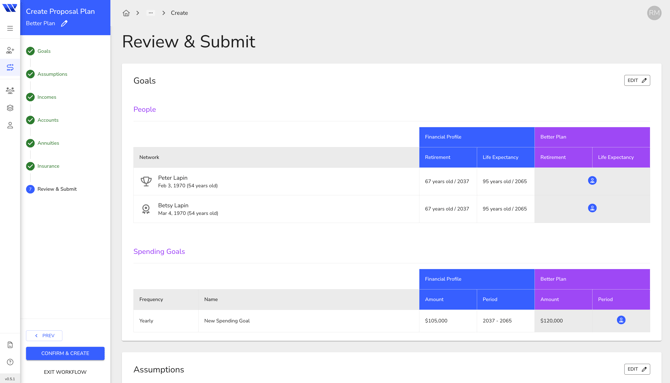The width and height of the screenshot is (670, 383).
Task: Open the documents icon in sidebar bottom
Action: [x=10, y=345]
